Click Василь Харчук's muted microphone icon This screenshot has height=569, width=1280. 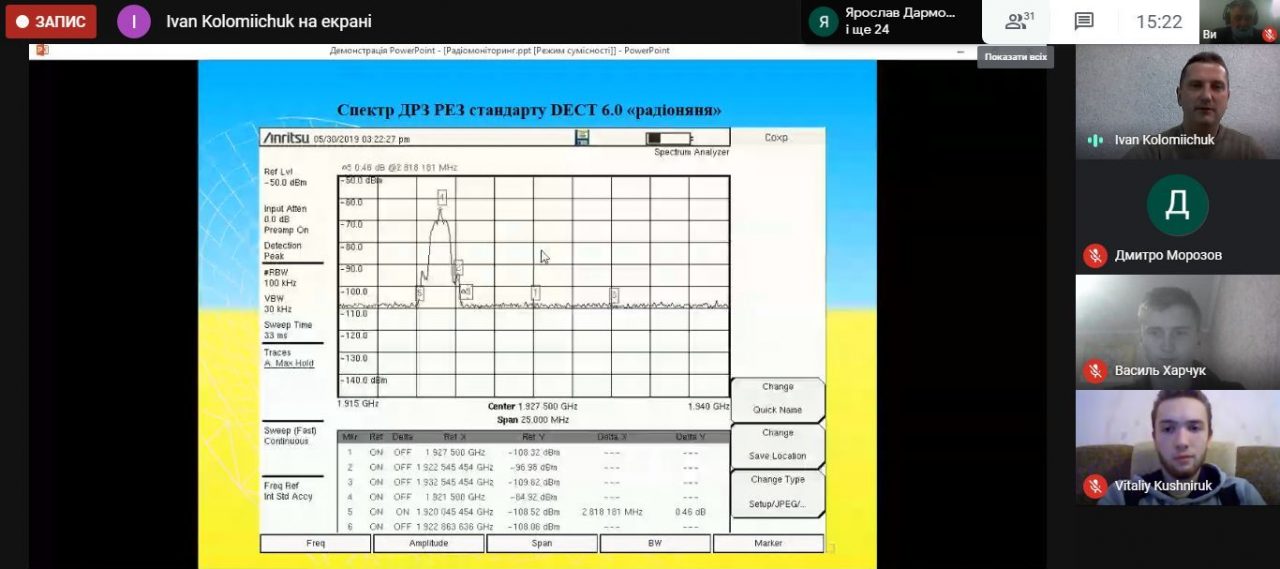[x=1095, y=371]
